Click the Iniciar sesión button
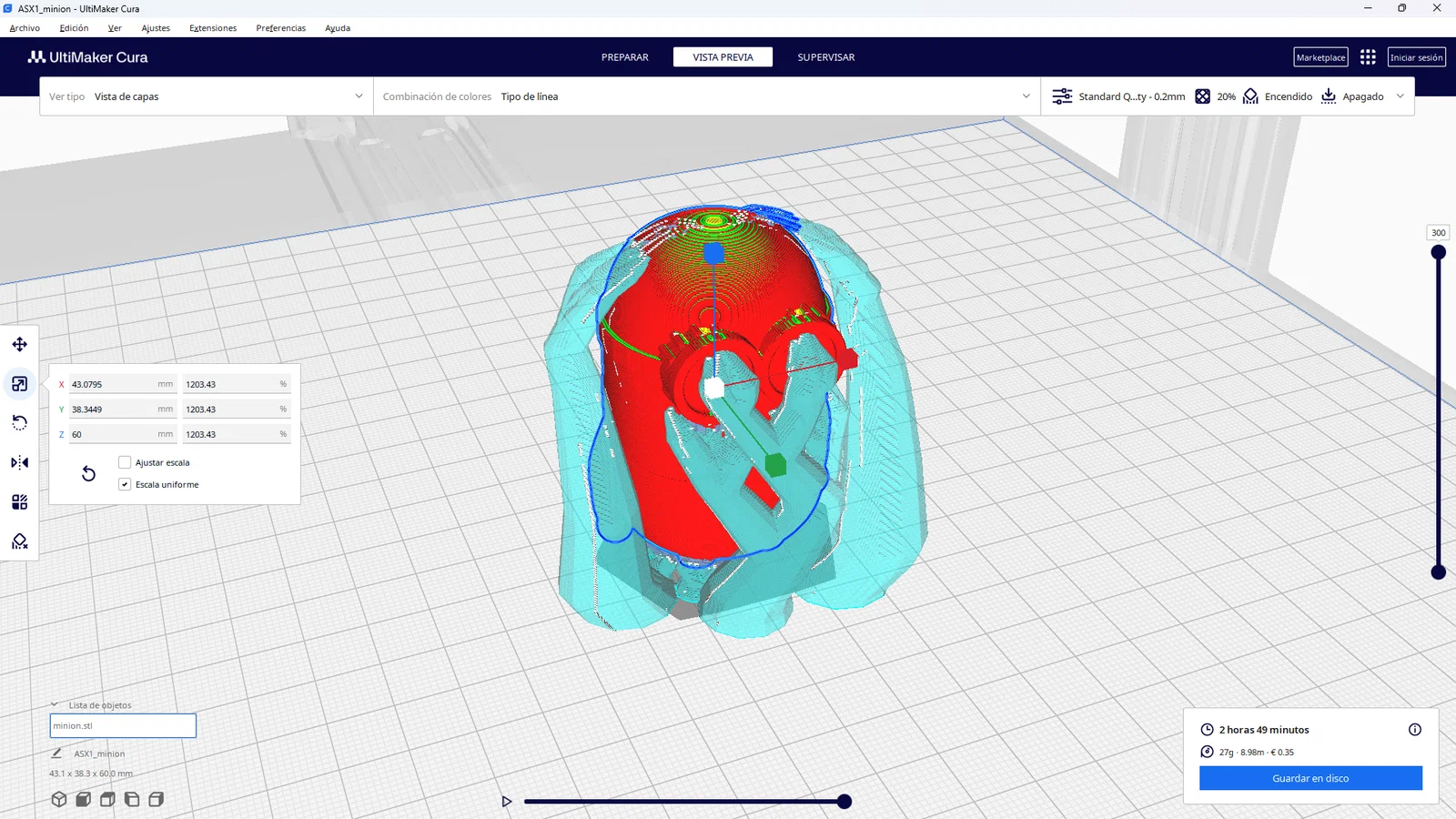The image size is (1456, 819). (x=1417, y=57)
